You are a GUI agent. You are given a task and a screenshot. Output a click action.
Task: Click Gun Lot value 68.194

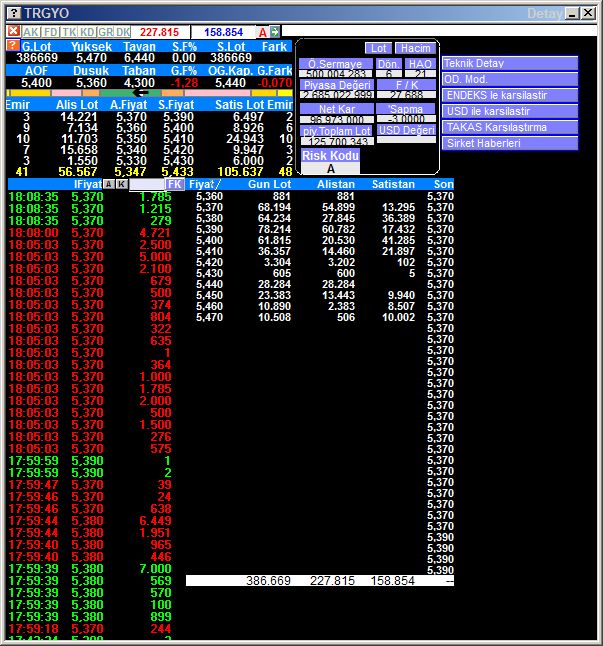(x=274, y=207)
